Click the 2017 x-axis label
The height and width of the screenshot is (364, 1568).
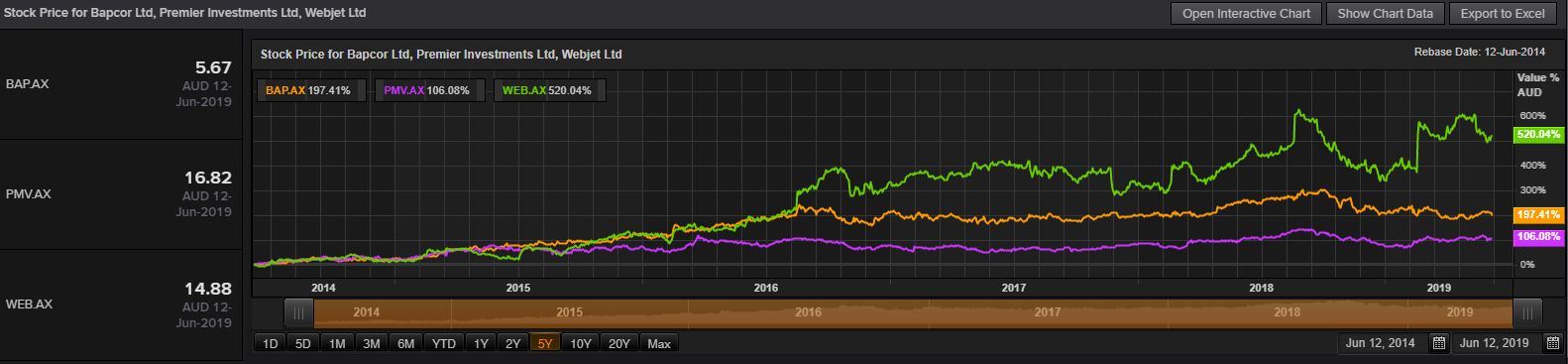[1014, 288]
